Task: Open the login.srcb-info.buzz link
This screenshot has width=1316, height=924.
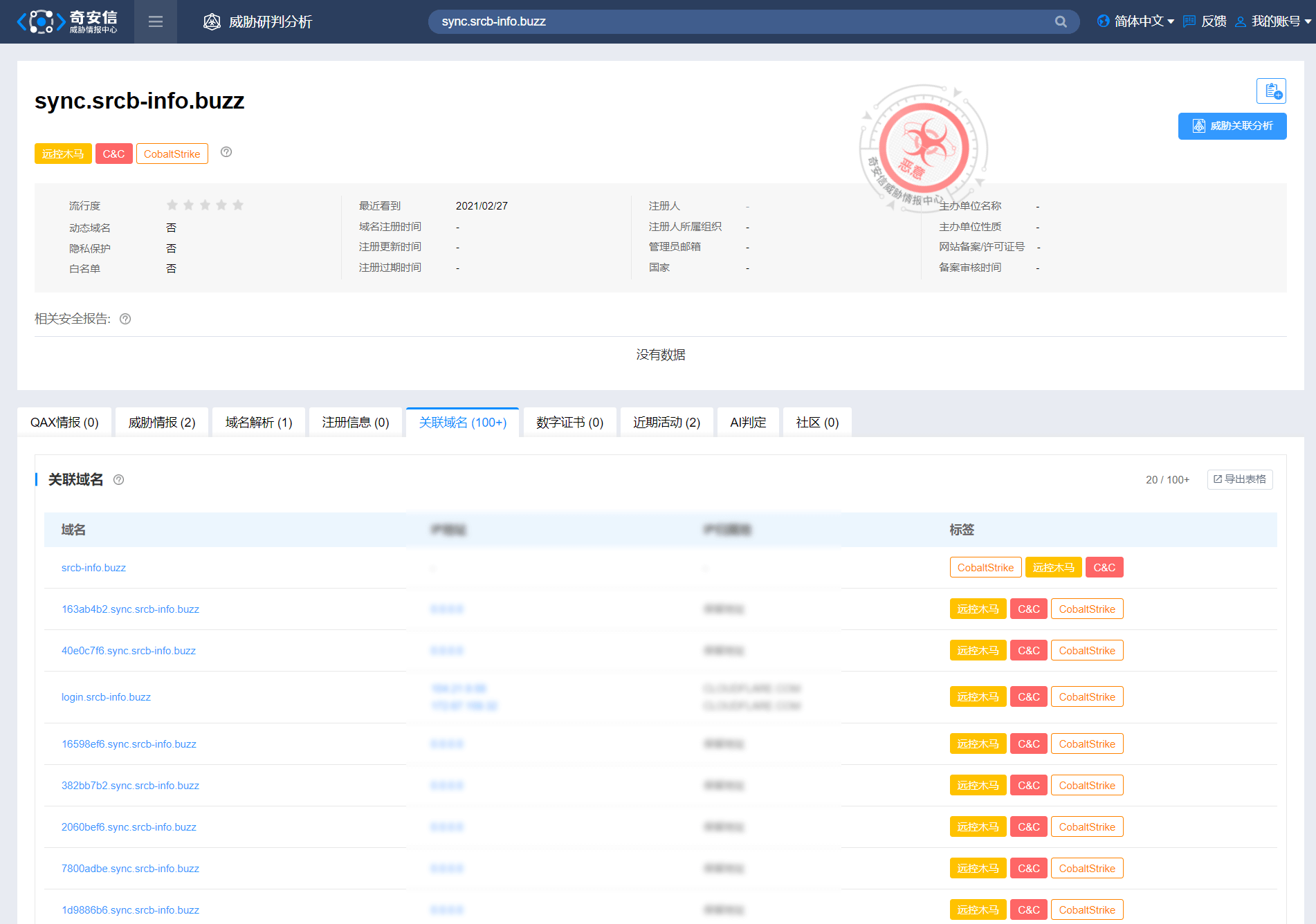Action: [106, 697]
